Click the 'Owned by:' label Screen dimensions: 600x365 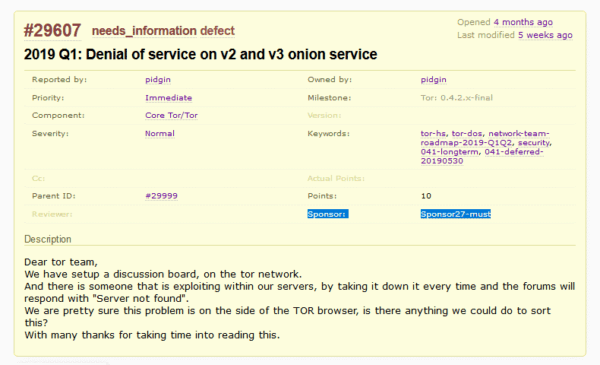[329, 80]
